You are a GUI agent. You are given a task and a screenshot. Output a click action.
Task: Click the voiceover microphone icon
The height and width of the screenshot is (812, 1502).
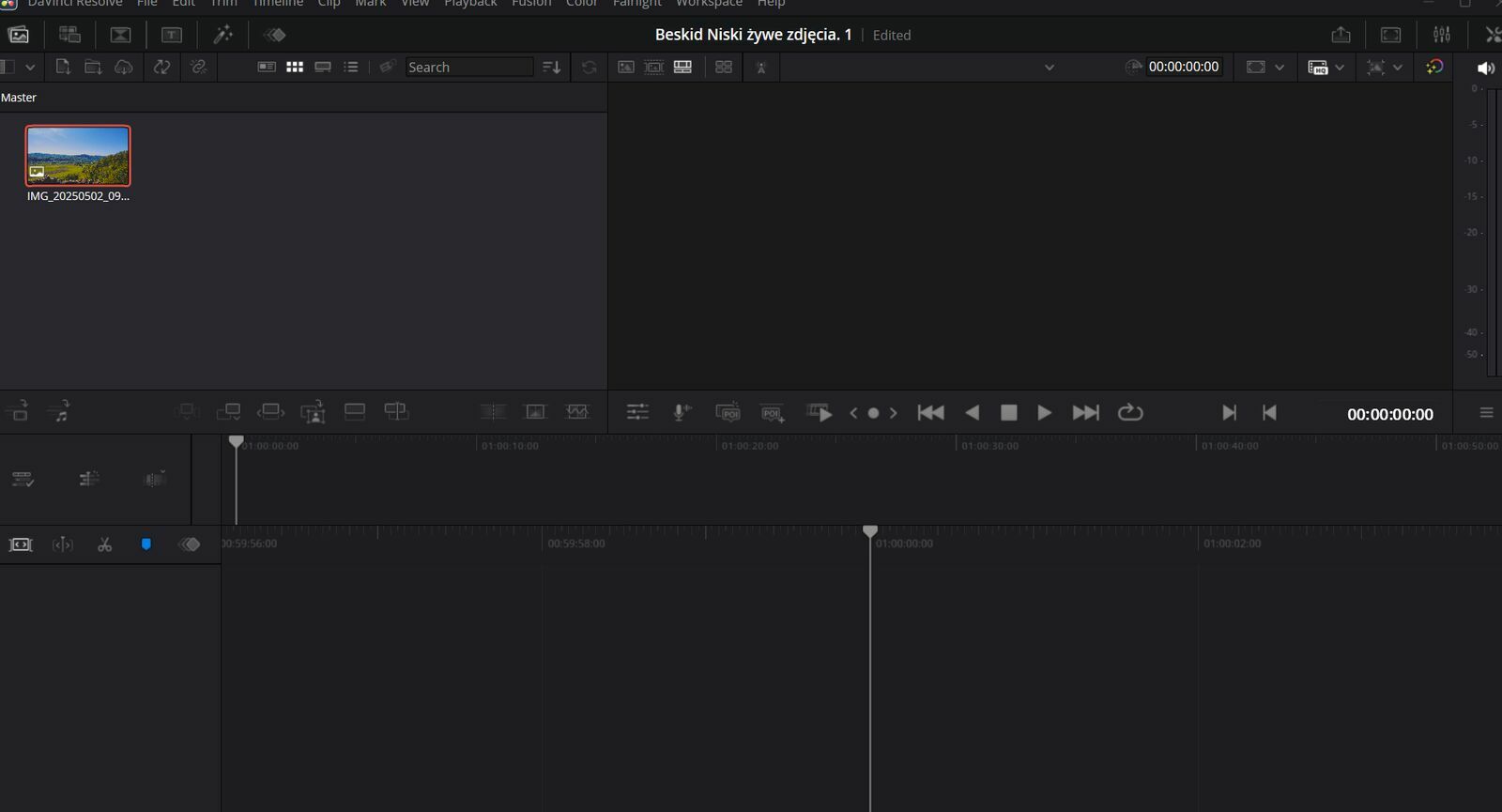click(682, 412)
